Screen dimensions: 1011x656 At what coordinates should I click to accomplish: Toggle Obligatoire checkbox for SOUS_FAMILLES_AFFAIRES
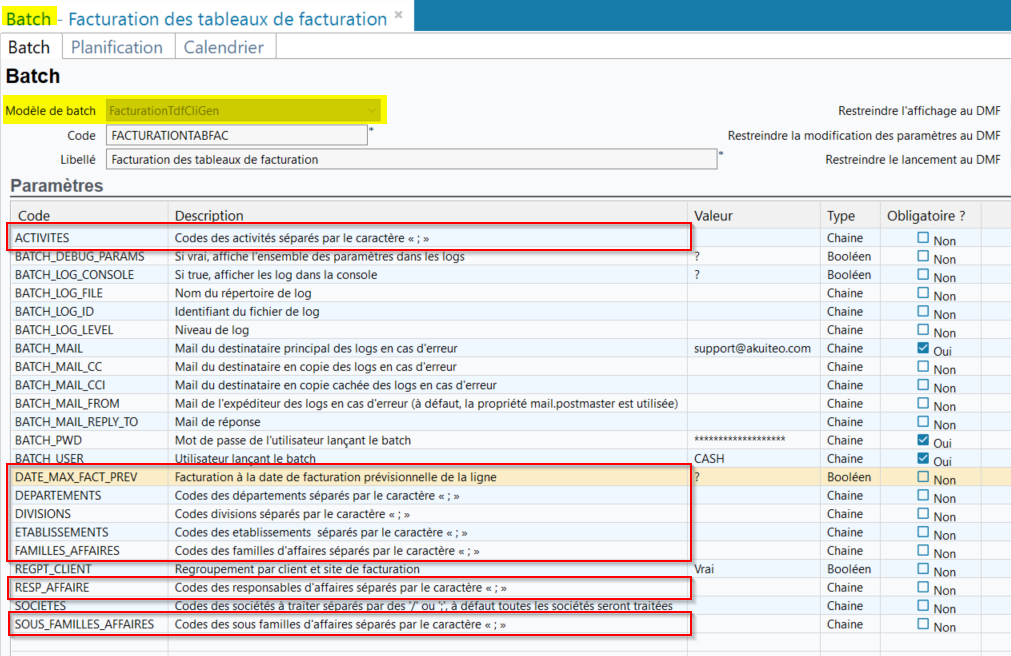(x=923, y=624)
